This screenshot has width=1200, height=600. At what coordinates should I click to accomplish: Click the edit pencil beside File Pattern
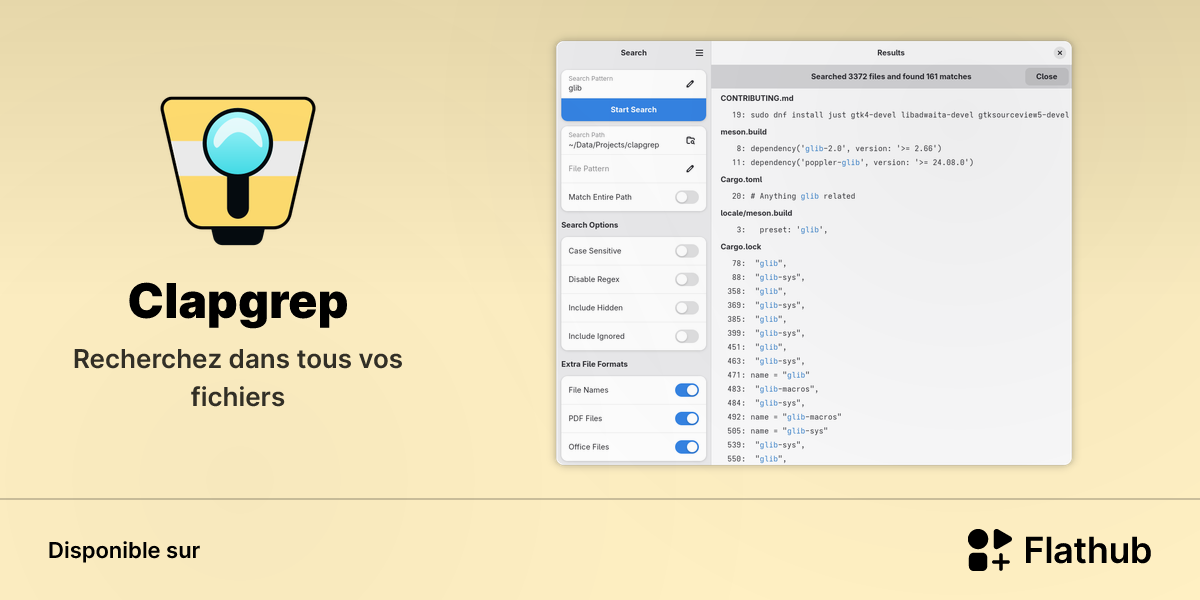point(690,169)
